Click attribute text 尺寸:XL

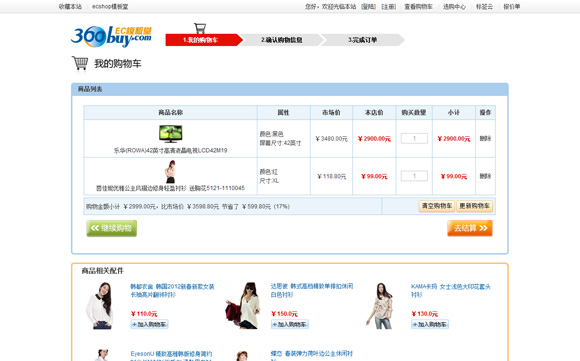(x=269, y=181)
